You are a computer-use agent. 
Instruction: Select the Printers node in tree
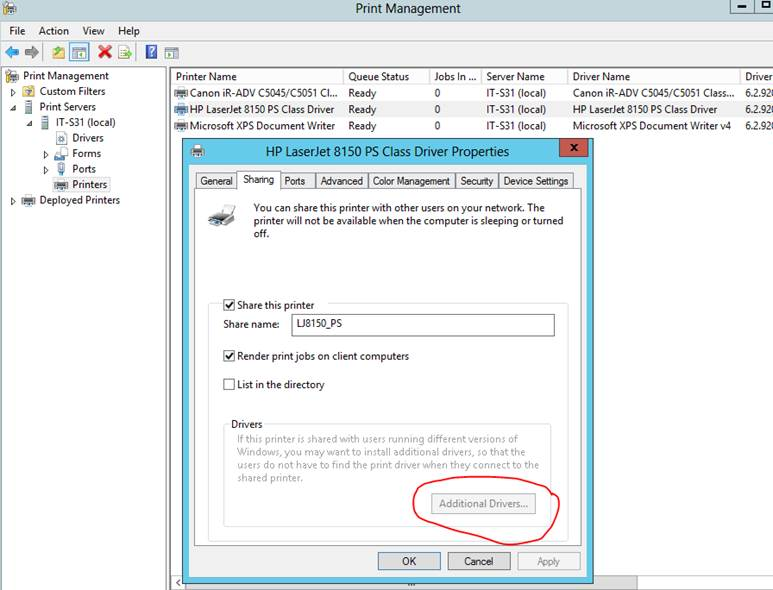pos(89,184)
